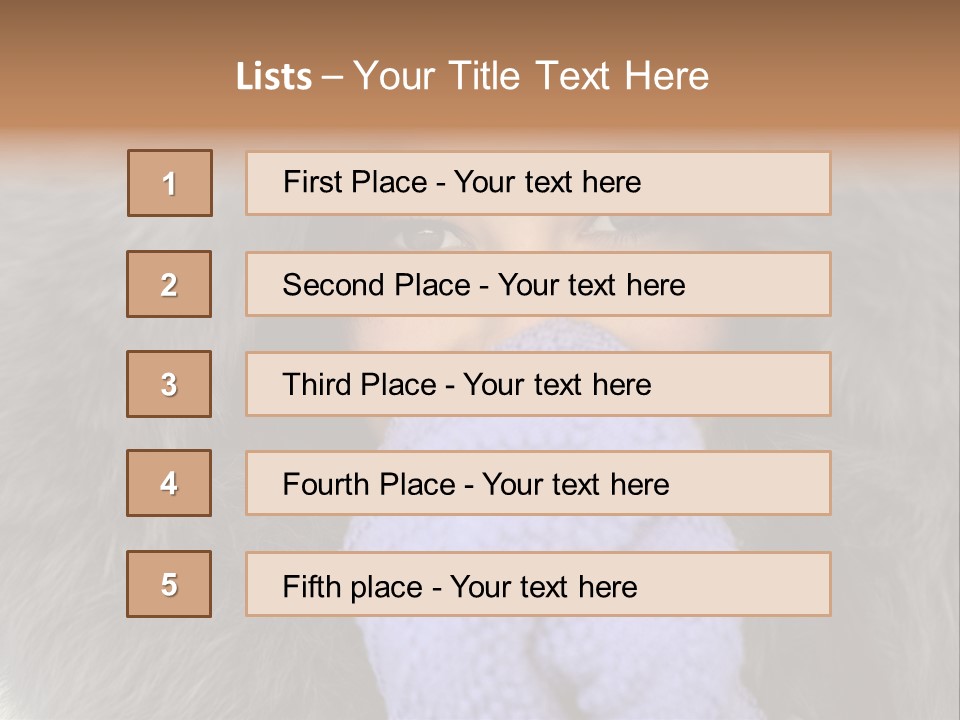
Task: Select the "Second Place" label text
Action: coord(375,285)
